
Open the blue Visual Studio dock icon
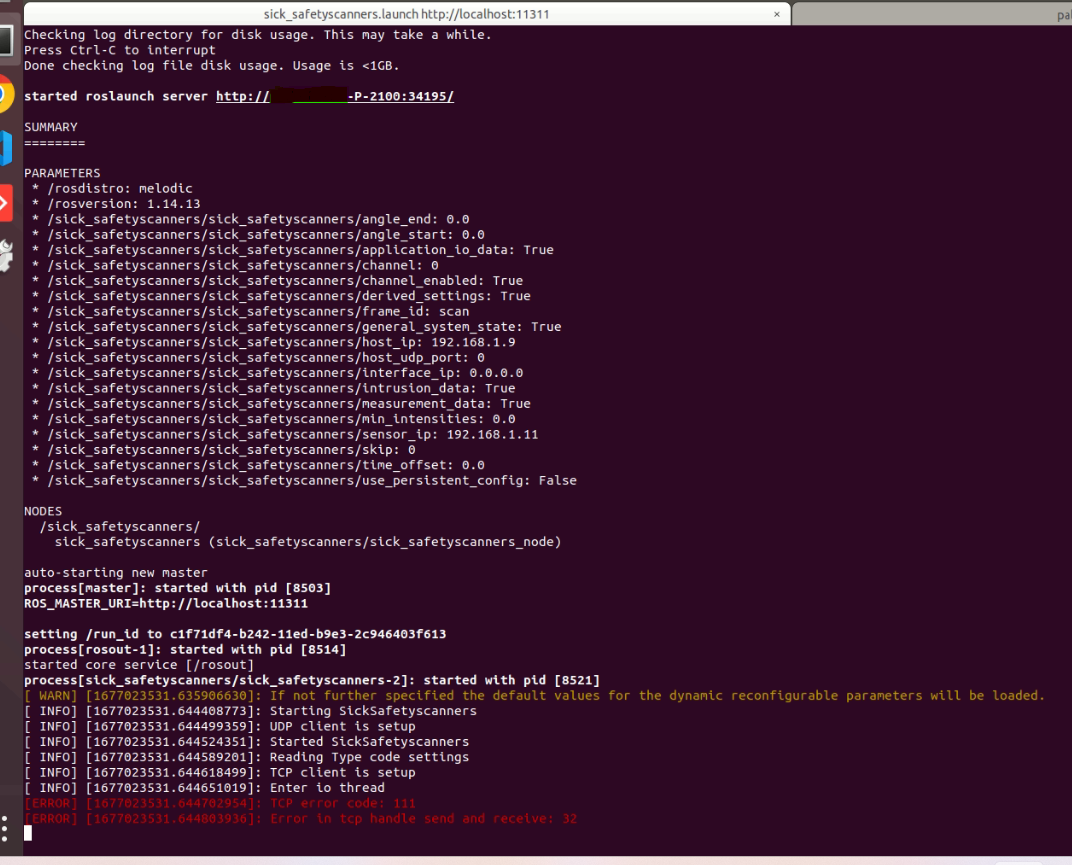(x=6, y=148)
